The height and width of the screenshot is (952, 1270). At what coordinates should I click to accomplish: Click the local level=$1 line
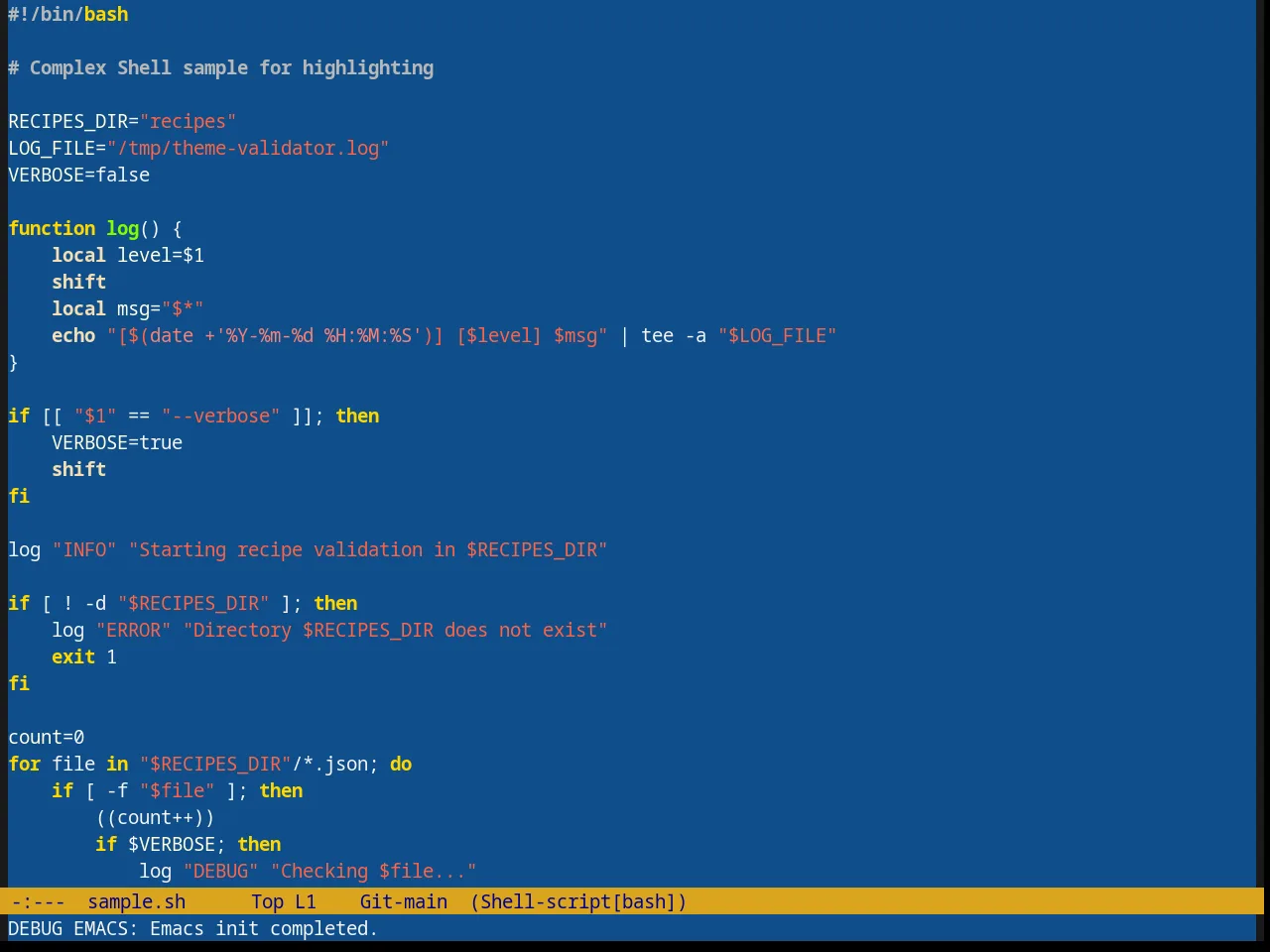click(x=128, y=255)
